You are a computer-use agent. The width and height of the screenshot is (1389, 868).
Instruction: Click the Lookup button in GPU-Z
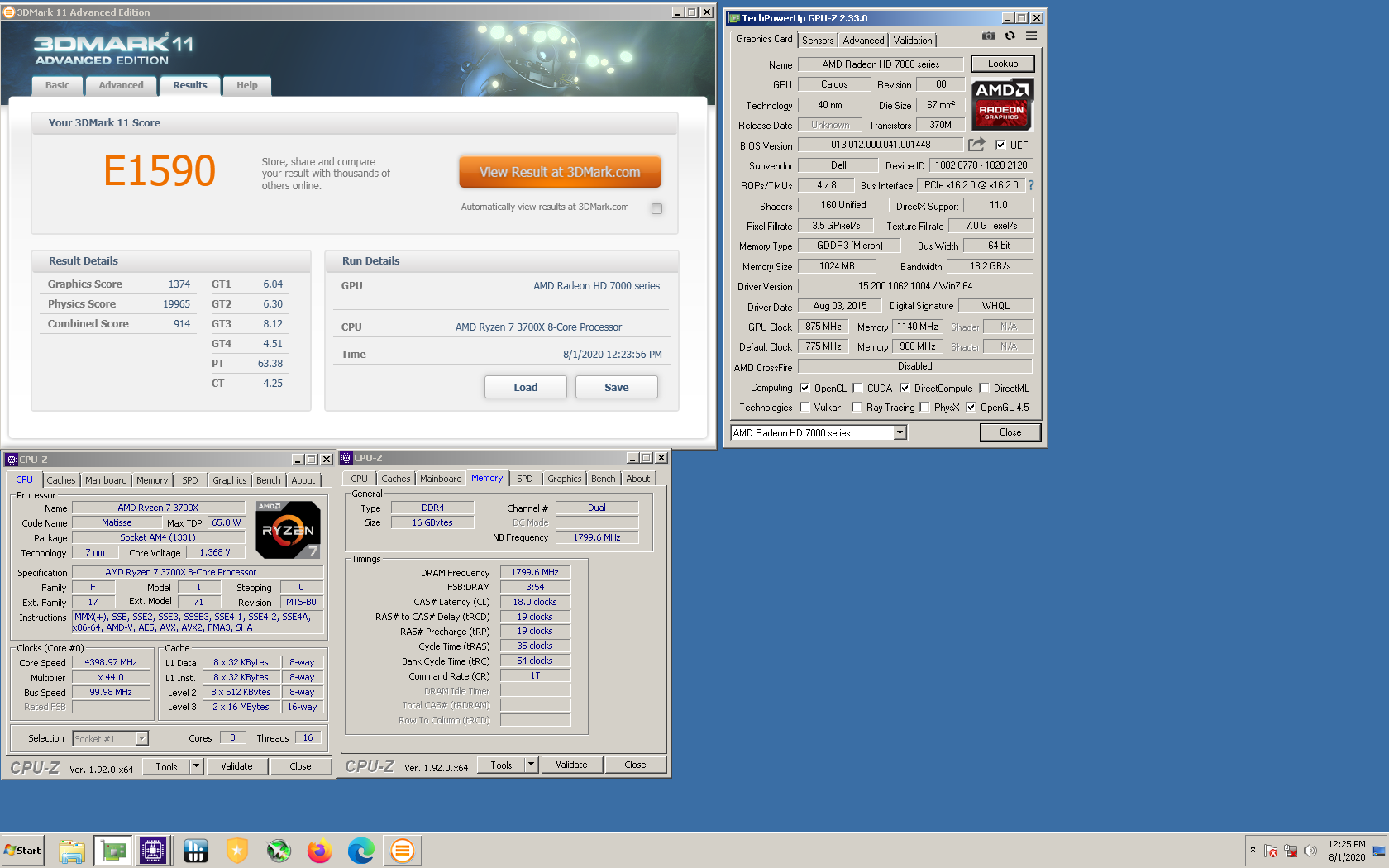(1003, 64)
